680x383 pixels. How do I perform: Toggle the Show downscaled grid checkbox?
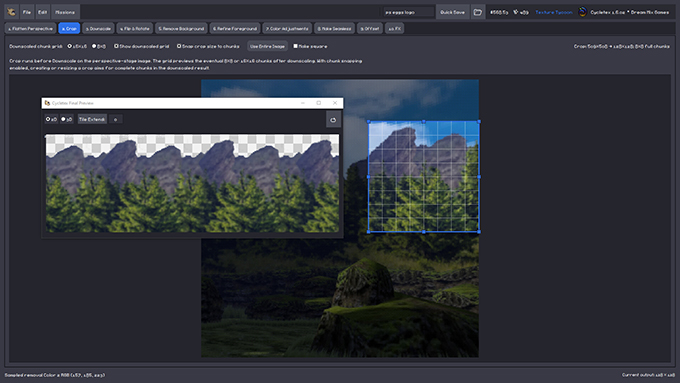tap(116, 46)
